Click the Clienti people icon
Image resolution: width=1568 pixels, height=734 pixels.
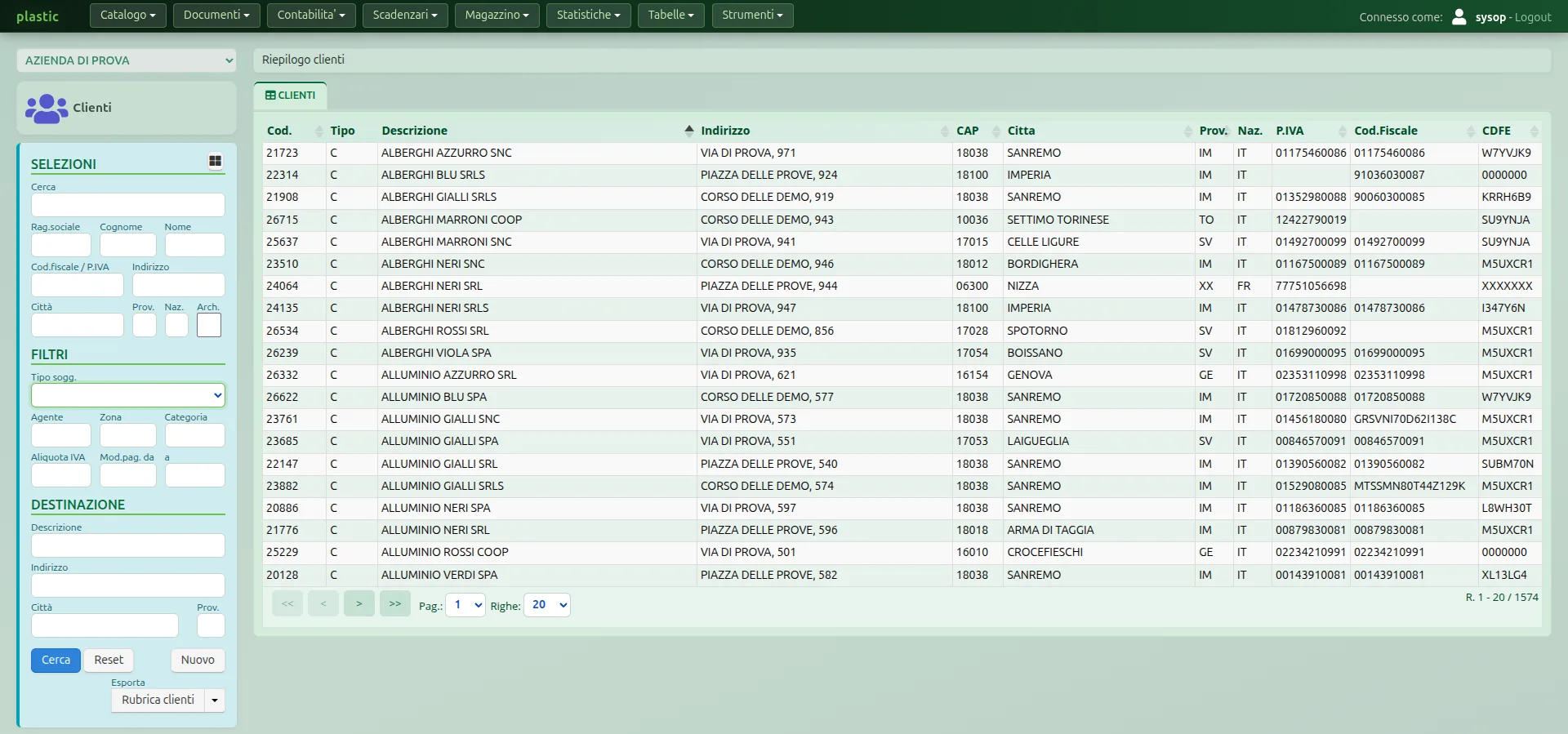47,108
